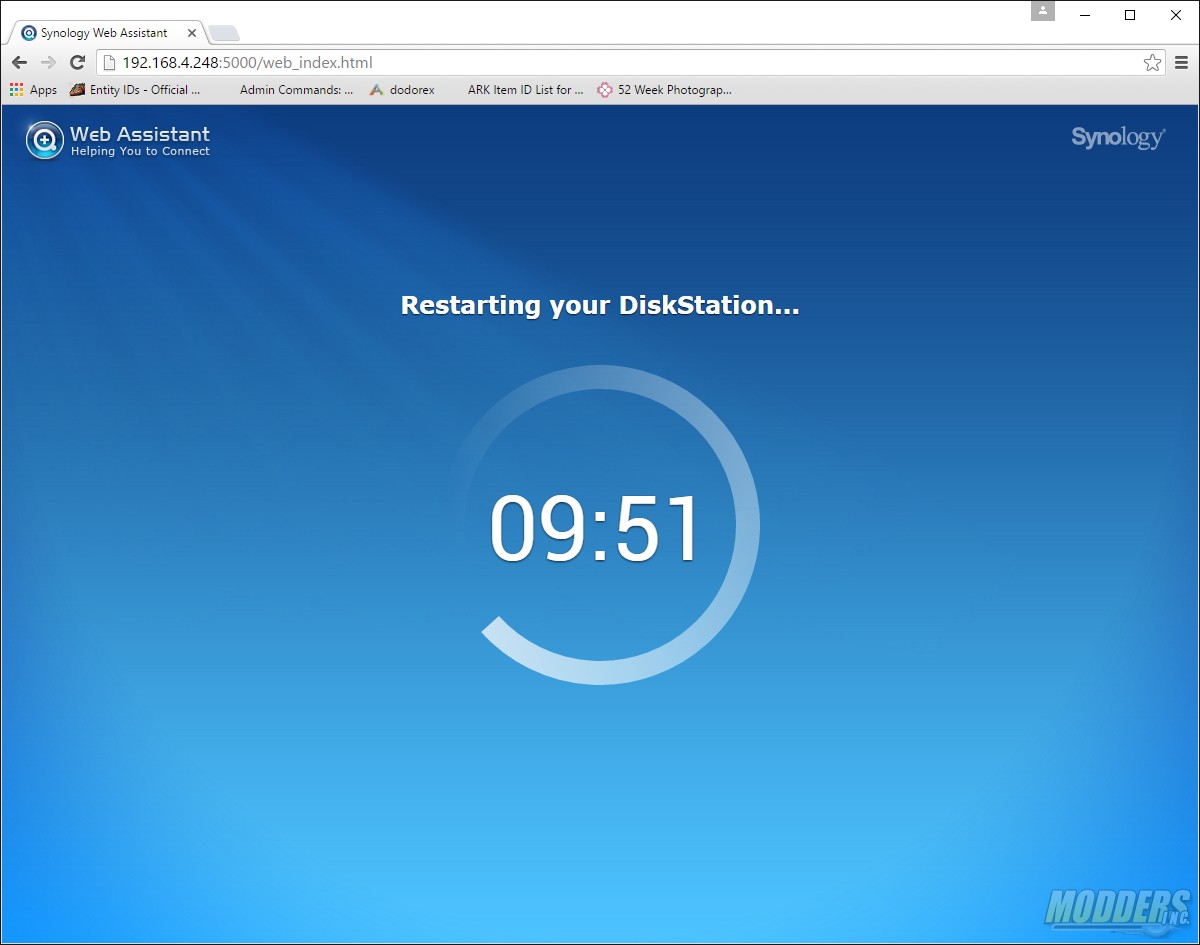
Task: Bookmark this page with the star icon
Action: (1152, 62)
